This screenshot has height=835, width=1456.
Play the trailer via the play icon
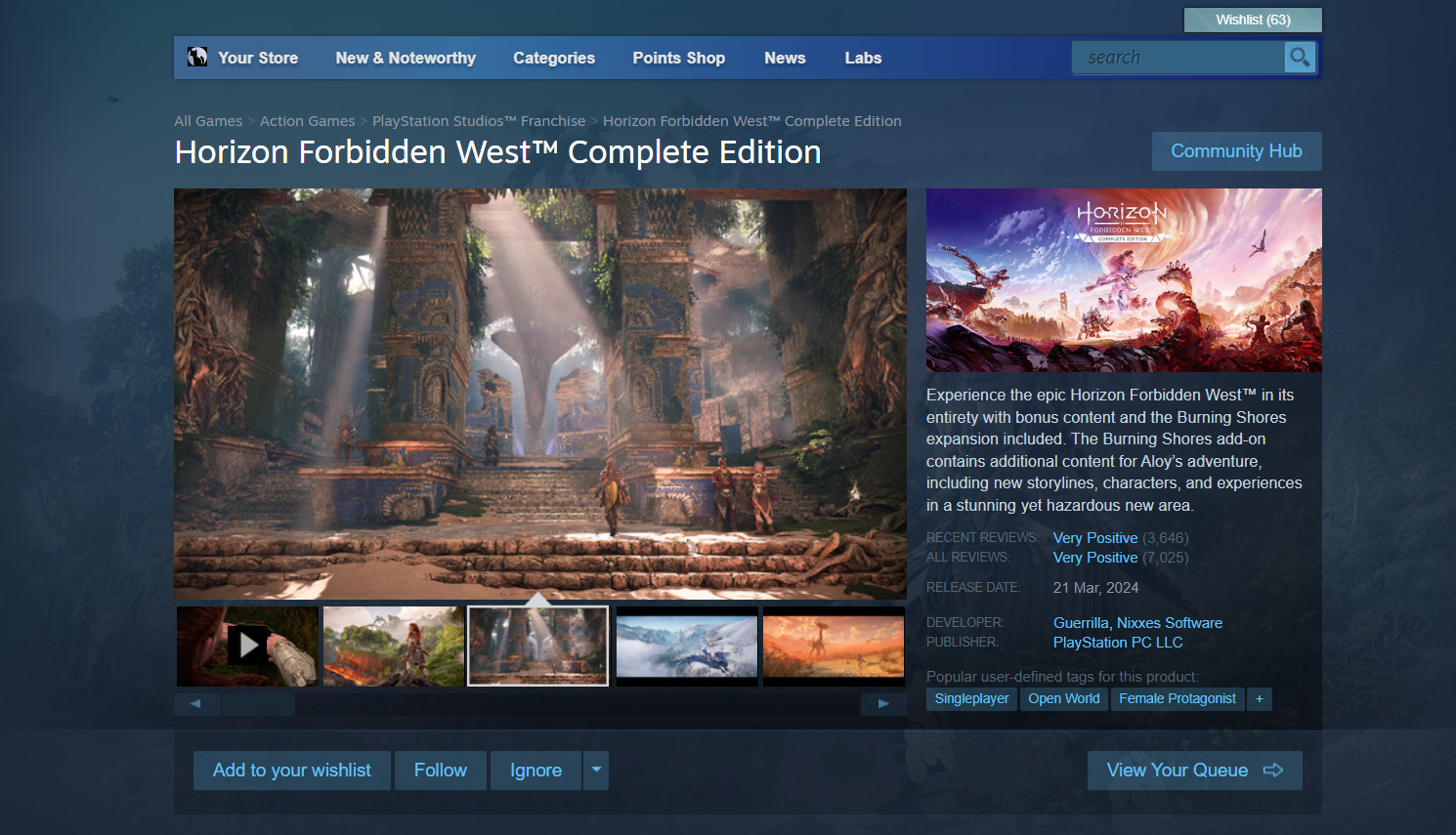(x=247, y=646)
